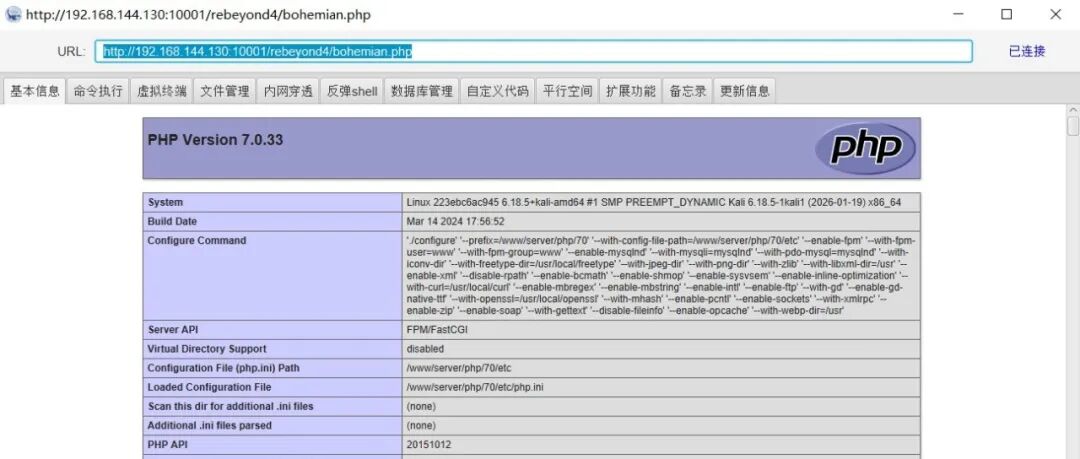The width and height of the screenshot is (1080, 459).
Task: Click the vertical scrollbar thumb
Action: point(1073,126)
